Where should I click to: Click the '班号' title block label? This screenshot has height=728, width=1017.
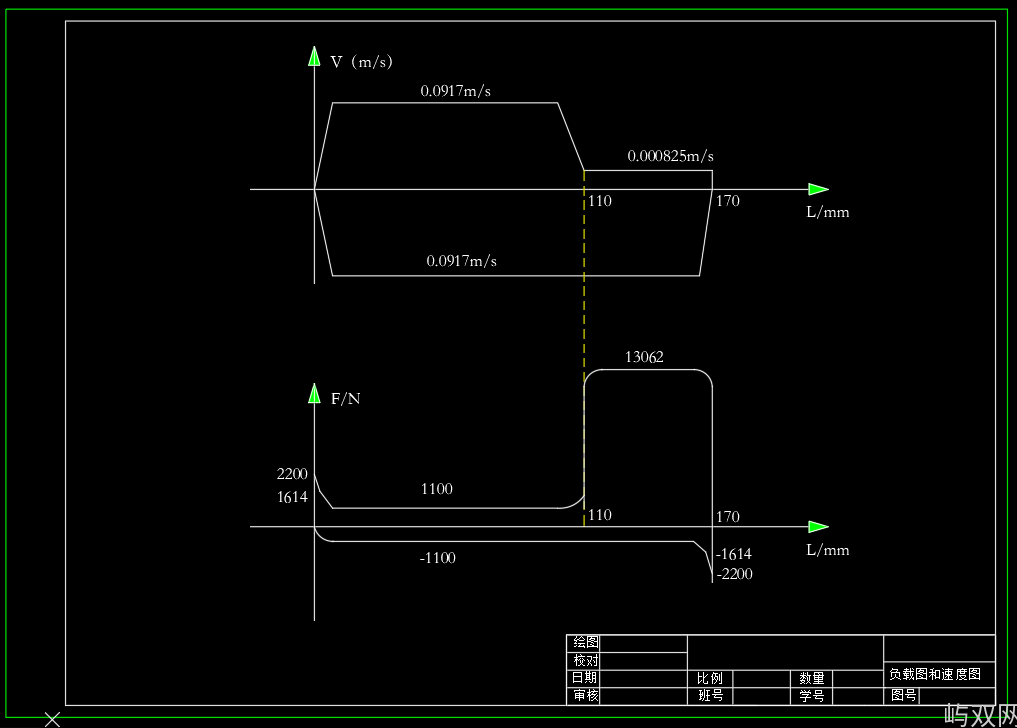click(711, 695)
